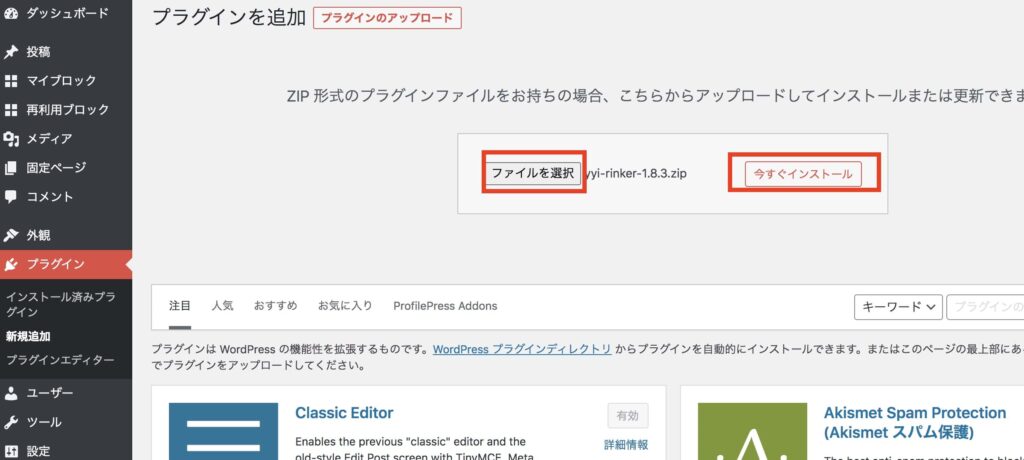This screenshot has width=1024, height=460.
Task: Go to 再利用ブロック menu label
Action: coord(67,110)
